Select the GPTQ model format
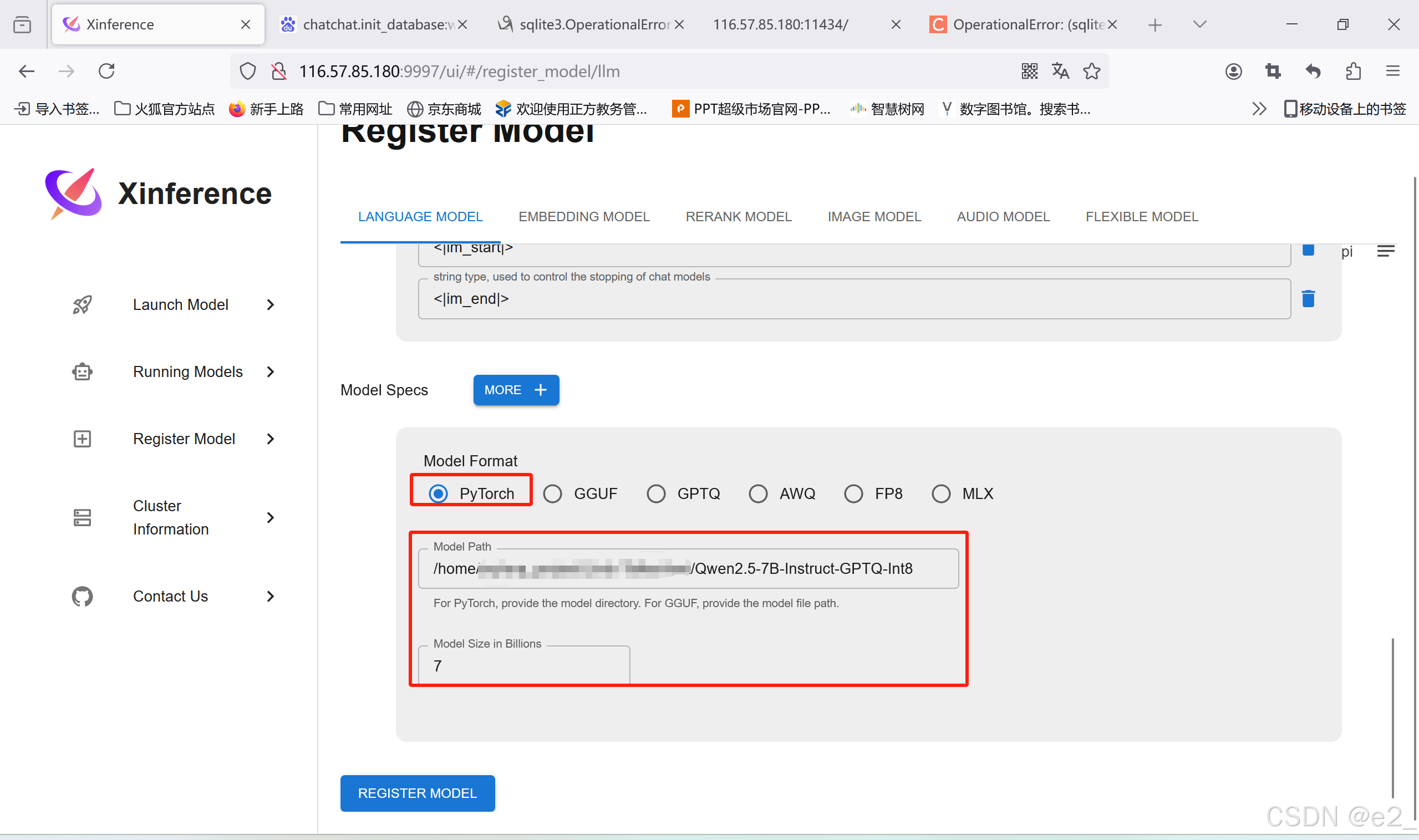1419x840 pixels. click(656, 493)
